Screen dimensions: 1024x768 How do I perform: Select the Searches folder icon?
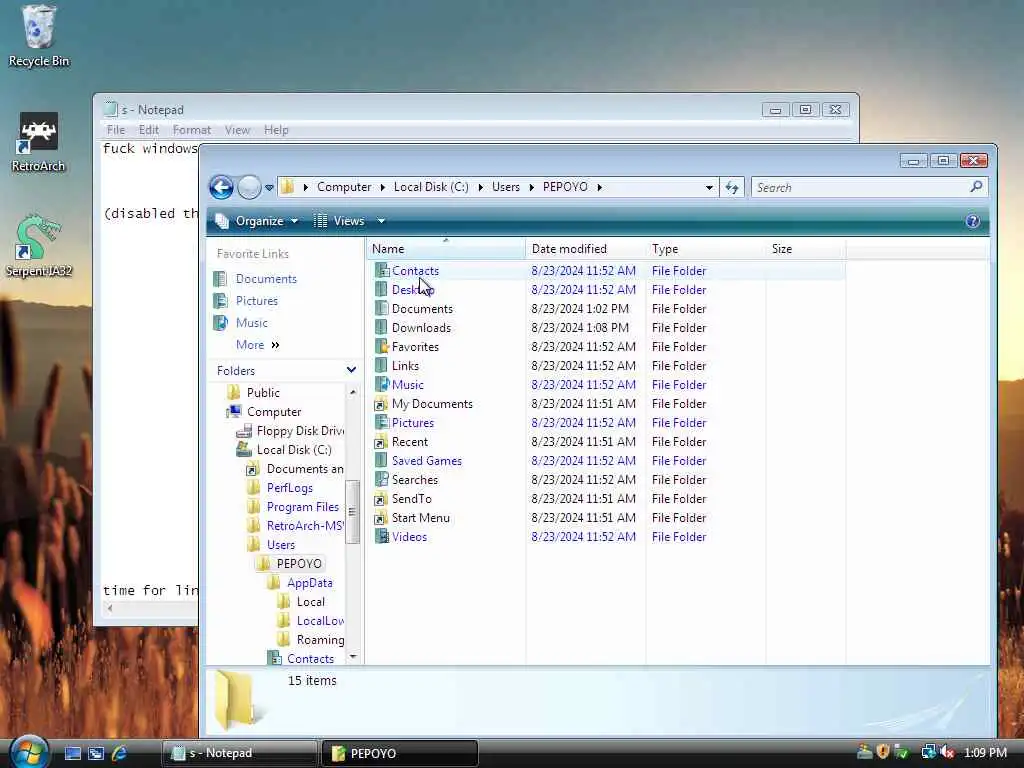[381, 479]
